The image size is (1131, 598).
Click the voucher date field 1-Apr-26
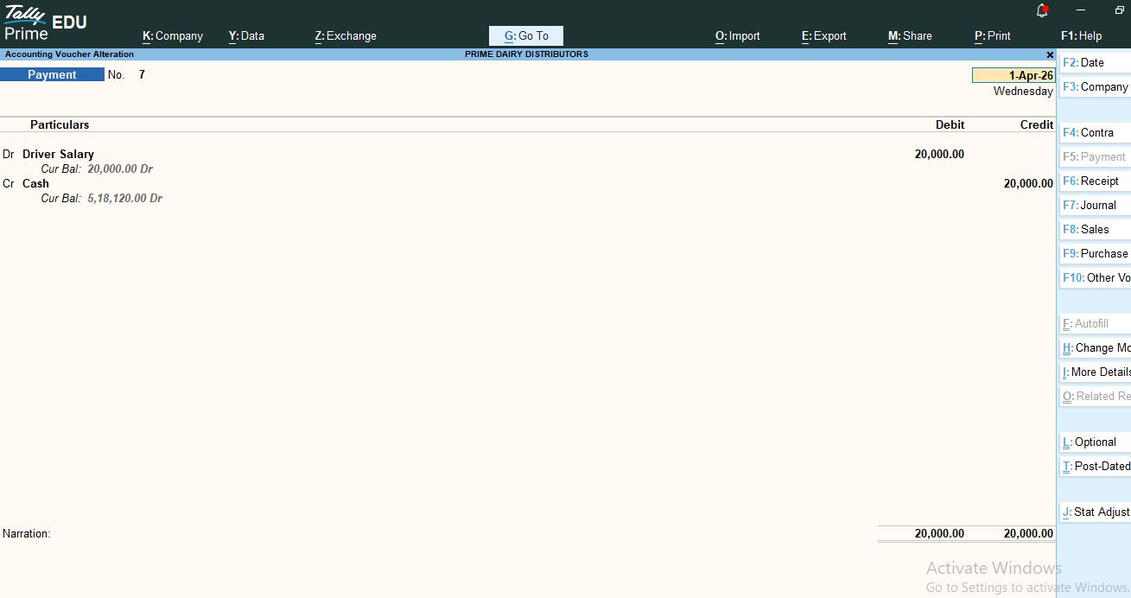(x=1013, y=75)
